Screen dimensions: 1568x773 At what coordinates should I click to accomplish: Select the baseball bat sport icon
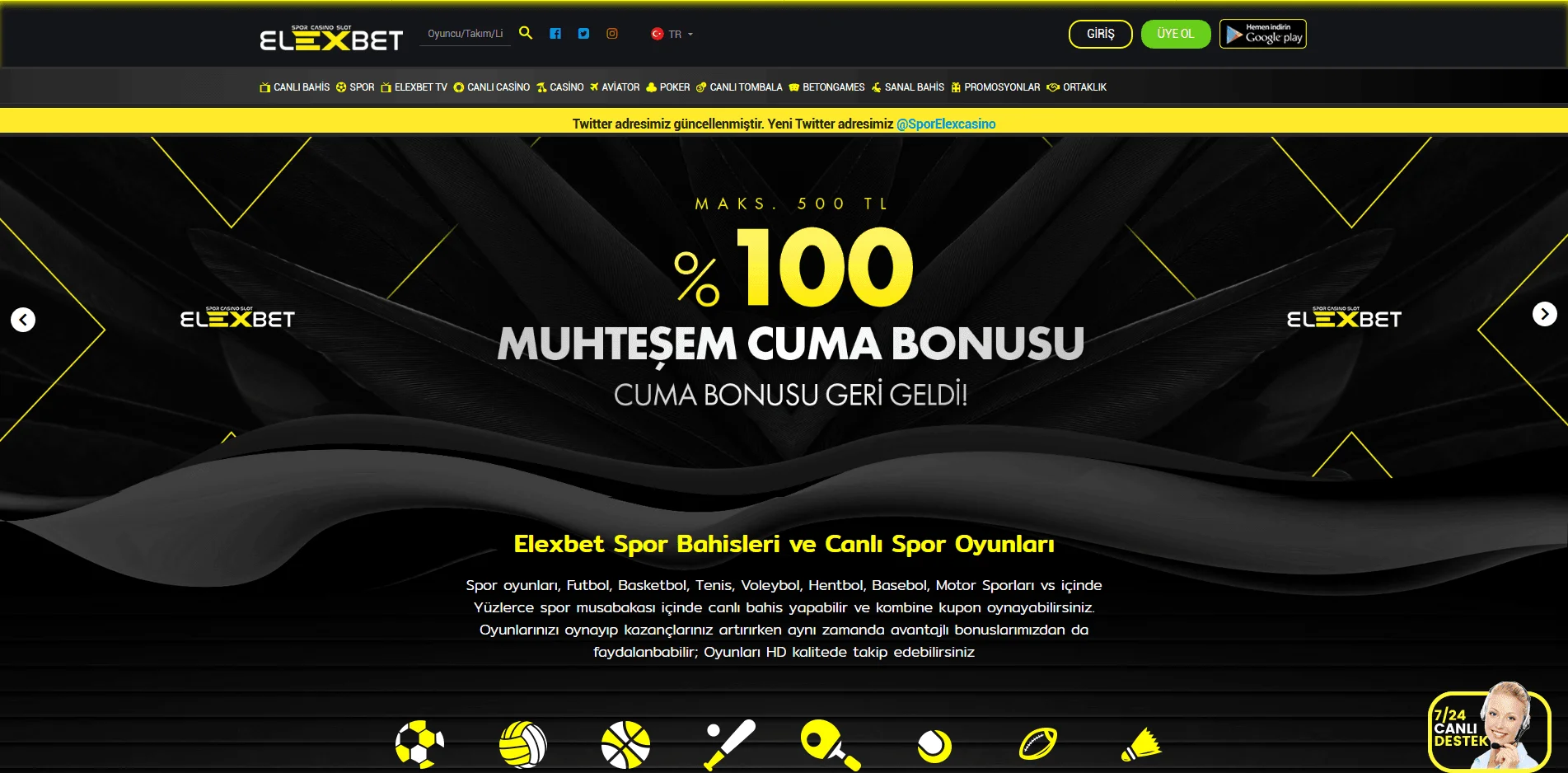pyautogui.click(x=729, y=745)
